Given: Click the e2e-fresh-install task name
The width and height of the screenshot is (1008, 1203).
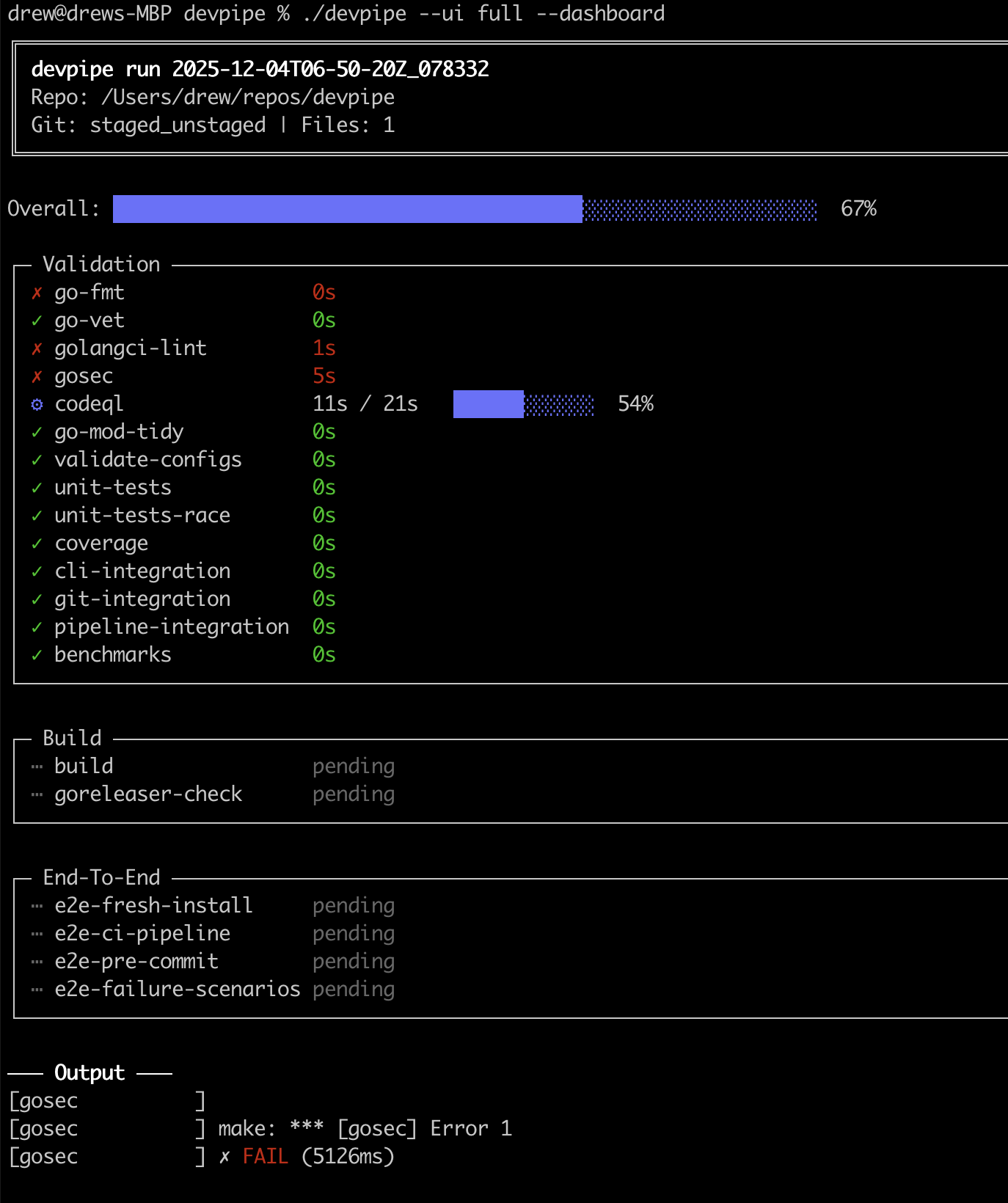Looking at the screenshot, I should click(154, 906).
